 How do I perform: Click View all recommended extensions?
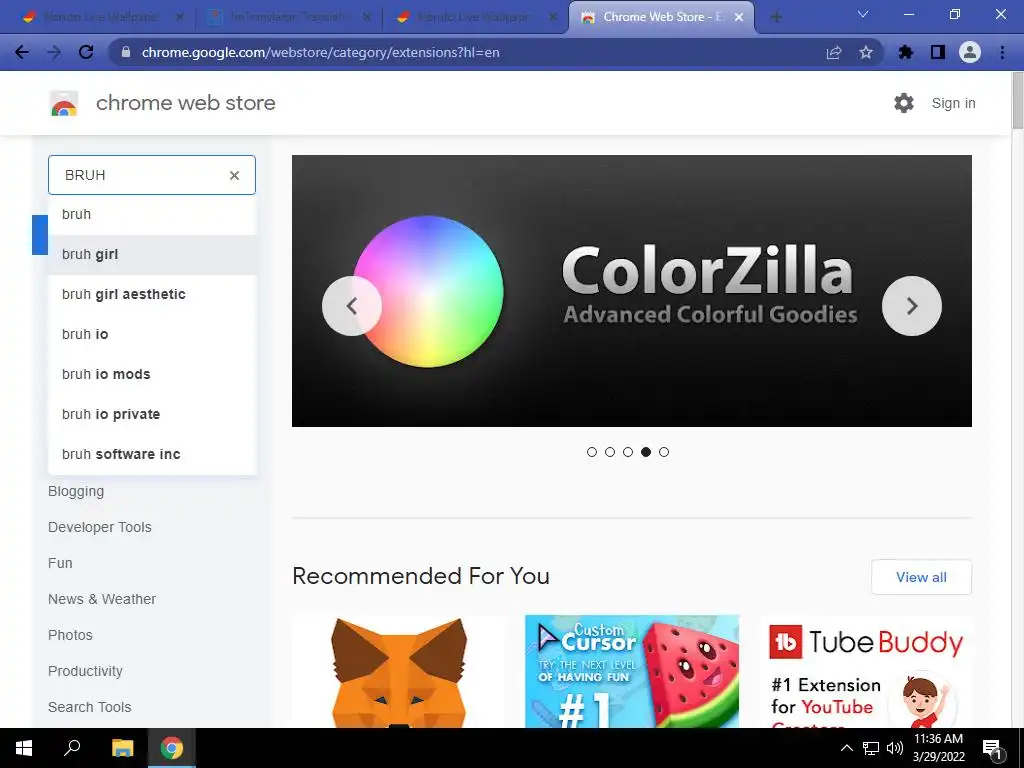point(921,577)
